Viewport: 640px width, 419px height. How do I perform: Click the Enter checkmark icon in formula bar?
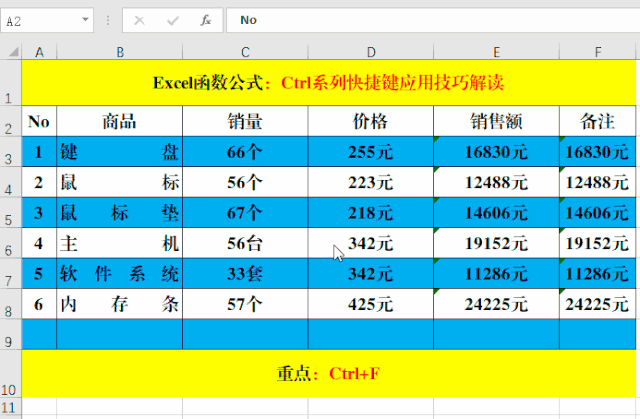pyautogui.click(x=173, y=19)
